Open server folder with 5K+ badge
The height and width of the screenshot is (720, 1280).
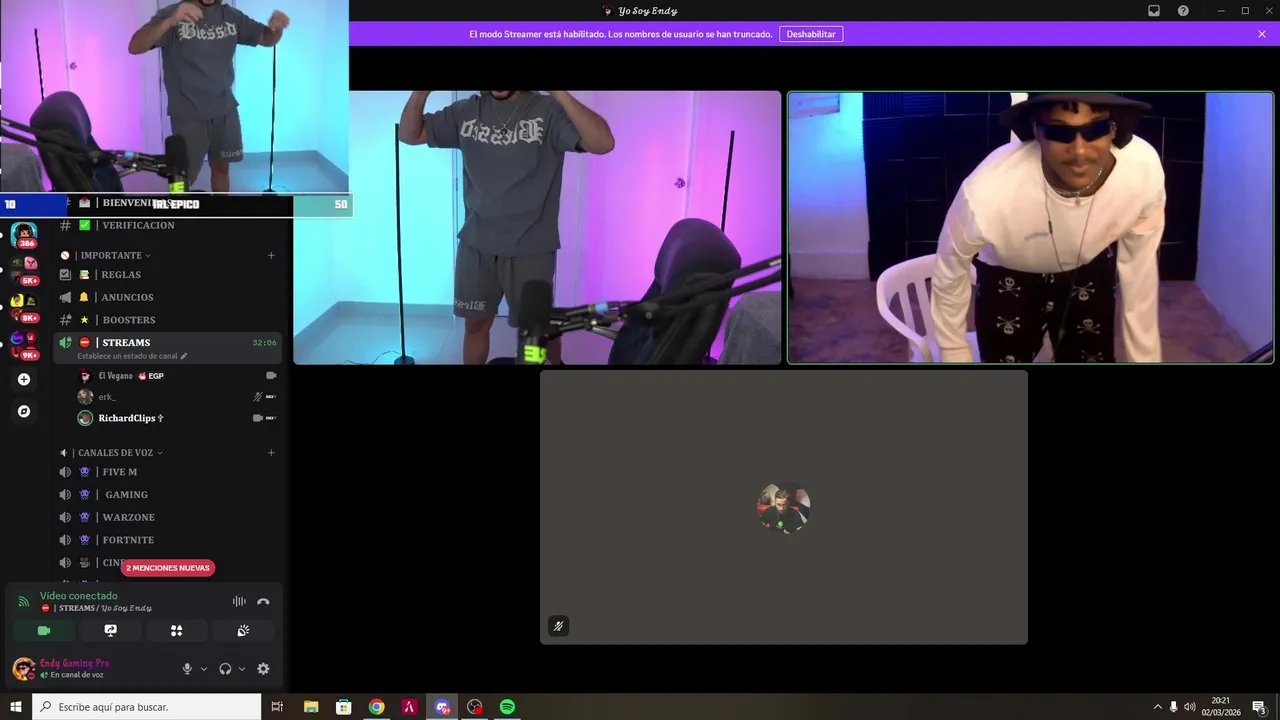click(24, 269)
